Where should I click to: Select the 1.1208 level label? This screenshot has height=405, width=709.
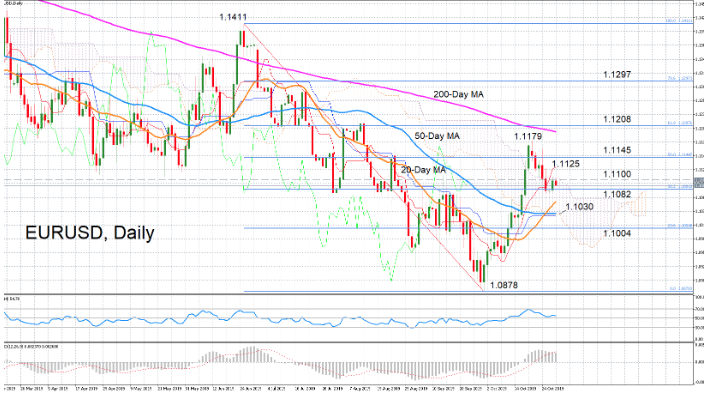coord(617,119)
